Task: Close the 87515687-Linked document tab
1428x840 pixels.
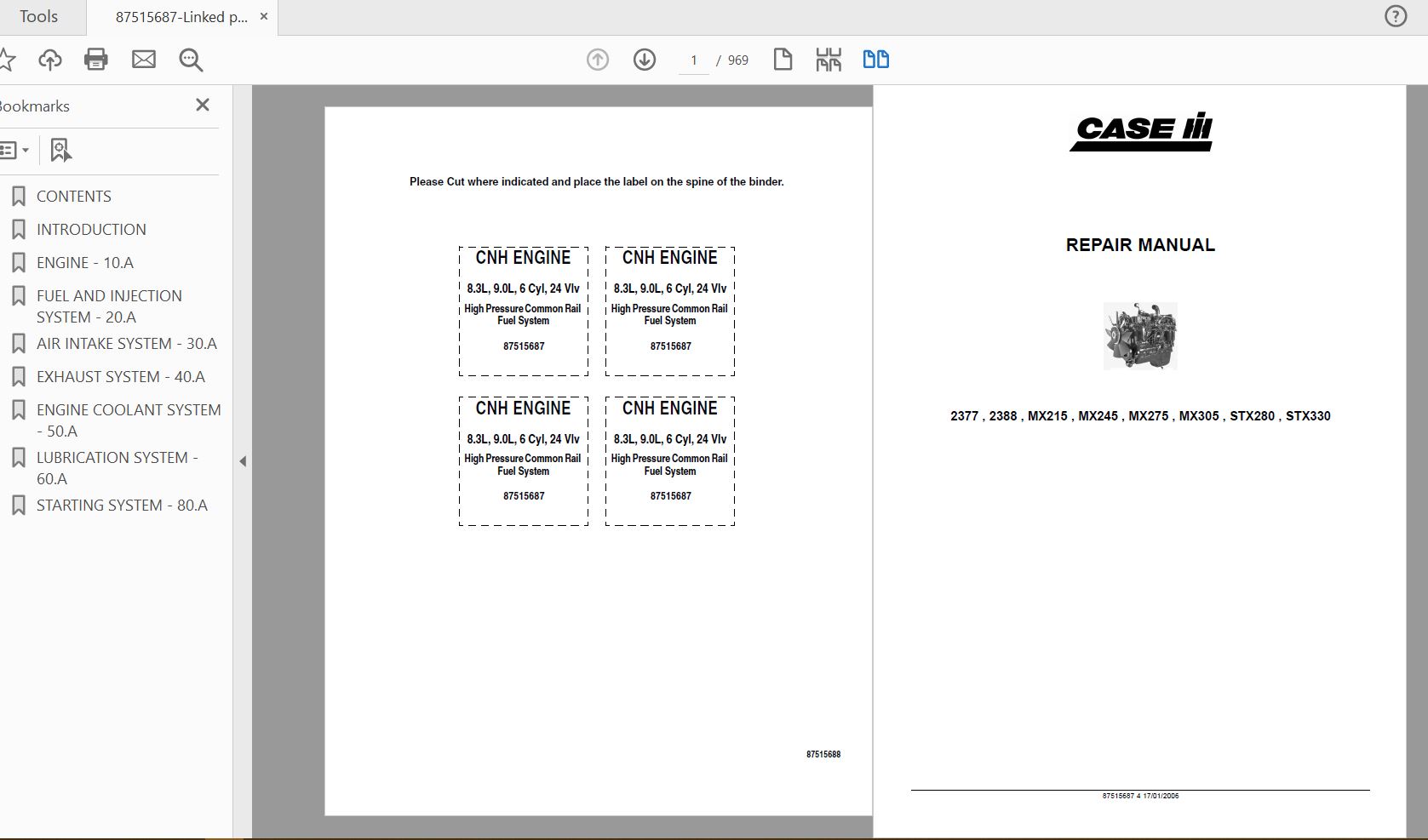Action: [264, 16]
